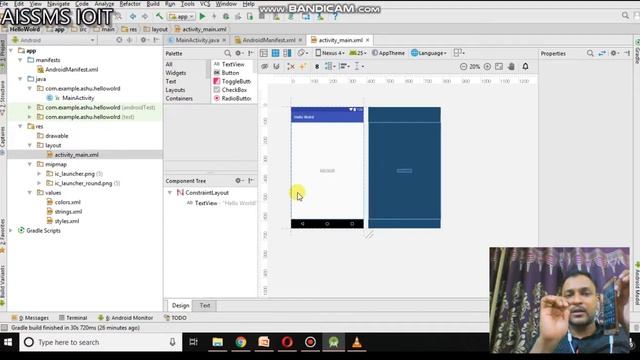Click the Windows Start button
This screenshot has width=640, height=360.
click(x=8, y=342)
